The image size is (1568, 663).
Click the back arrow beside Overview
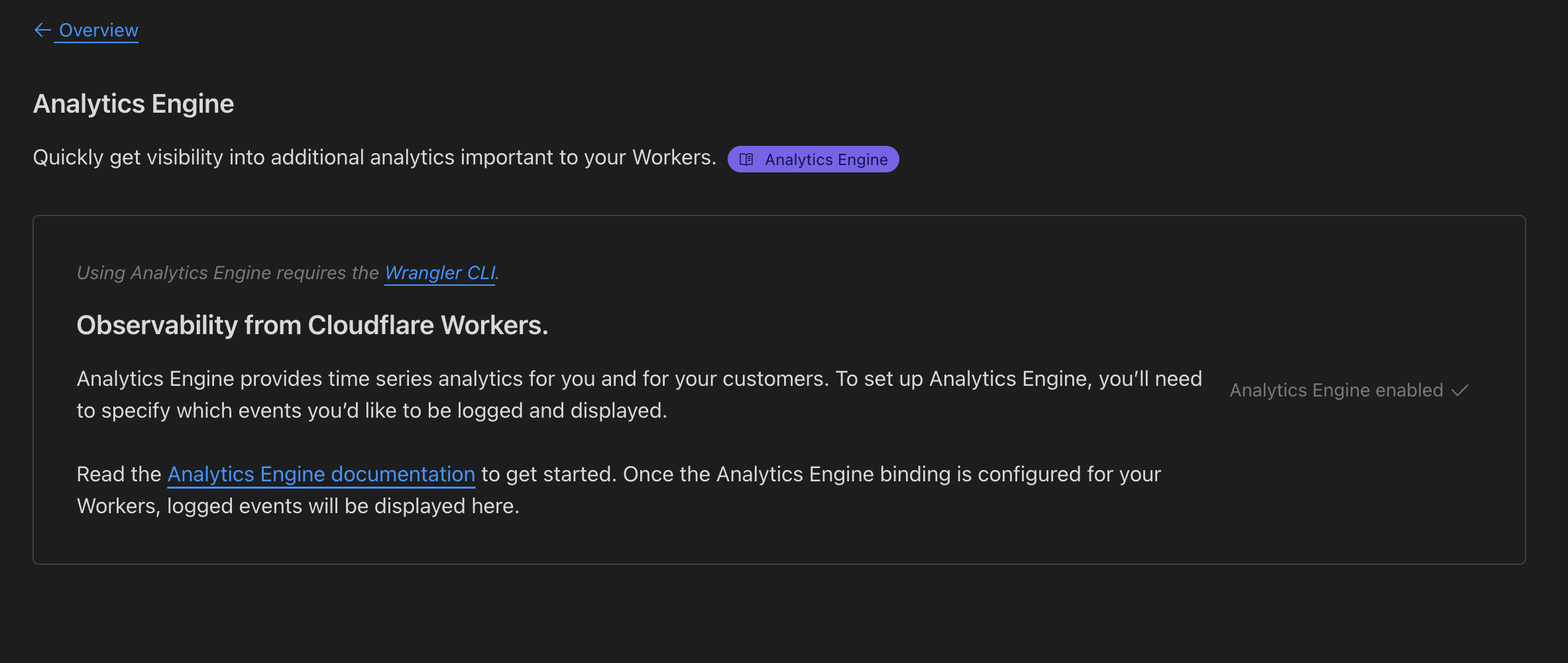click(42, 30)
